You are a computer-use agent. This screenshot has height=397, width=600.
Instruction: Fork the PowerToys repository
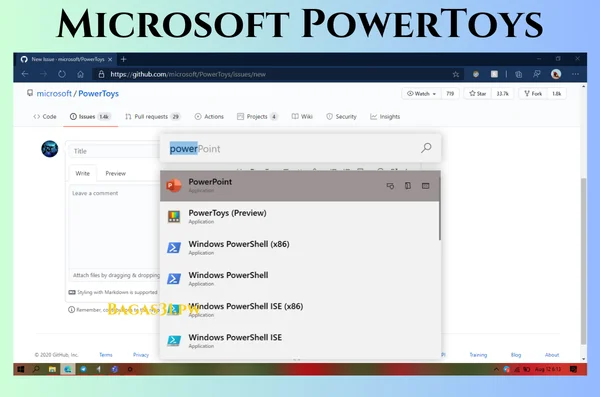point(533,93)
